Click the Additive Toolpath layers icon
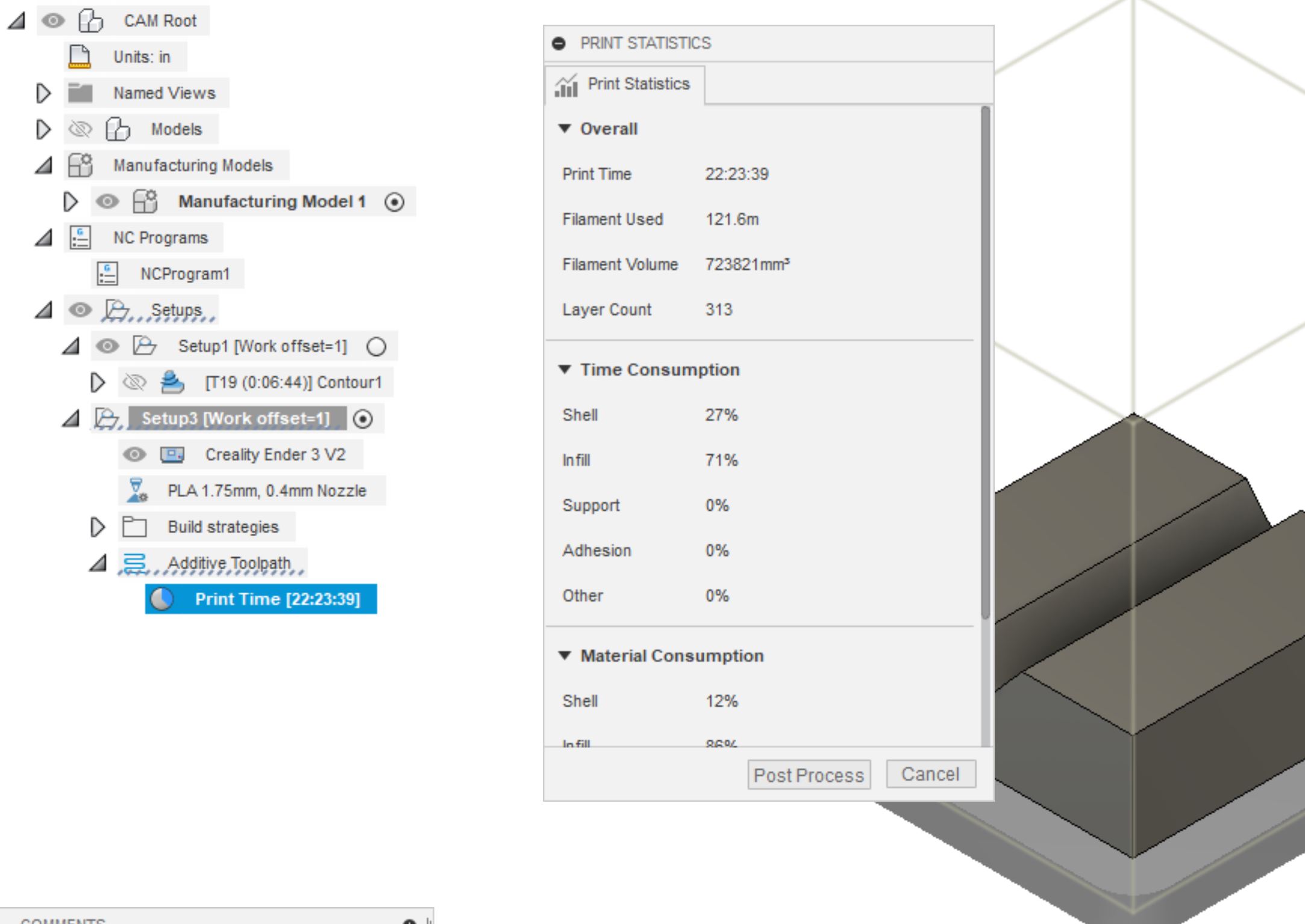1305x924 pixels. point(134,563)
